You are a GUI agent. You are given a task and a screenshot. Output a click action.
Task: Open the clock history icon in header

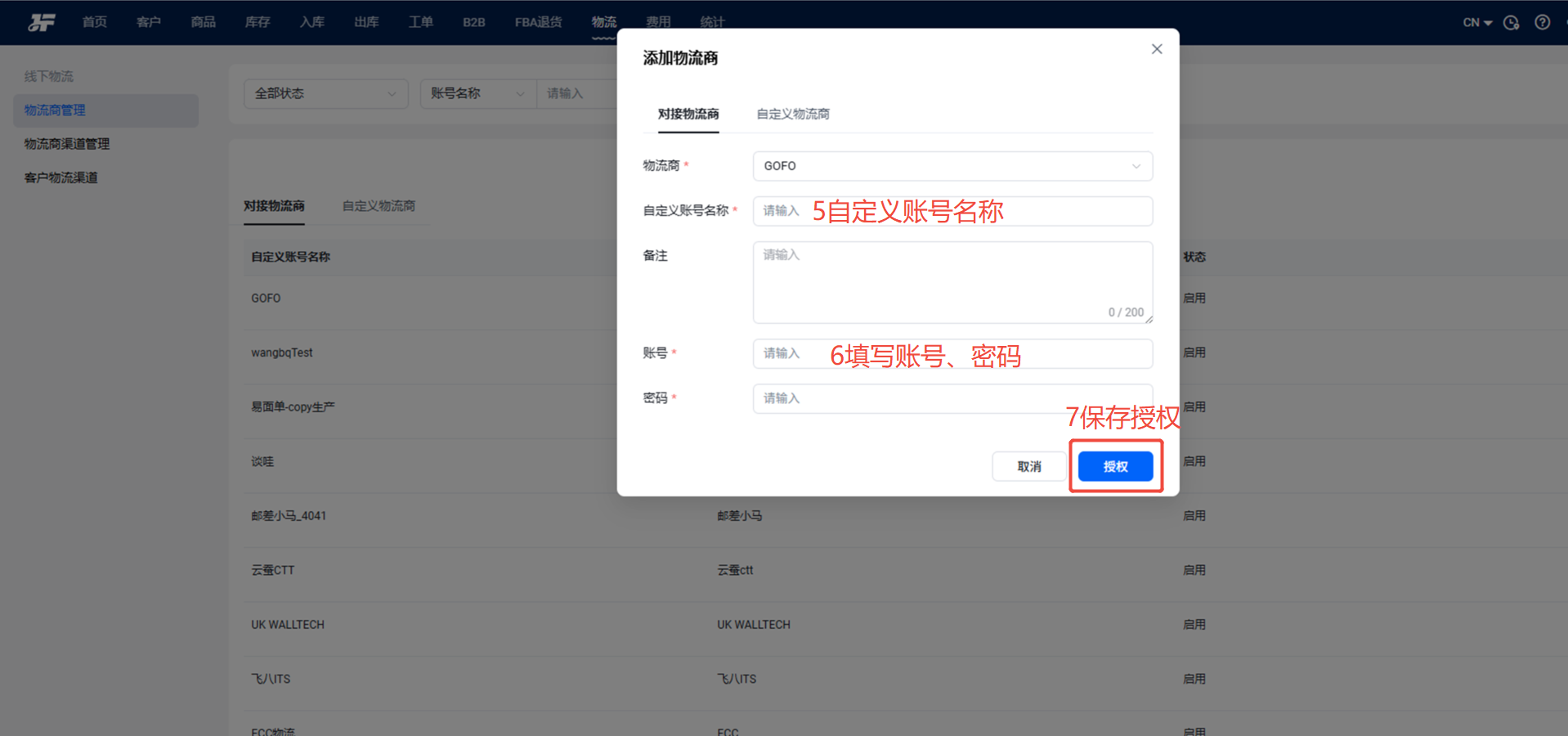pos(1511,23)
